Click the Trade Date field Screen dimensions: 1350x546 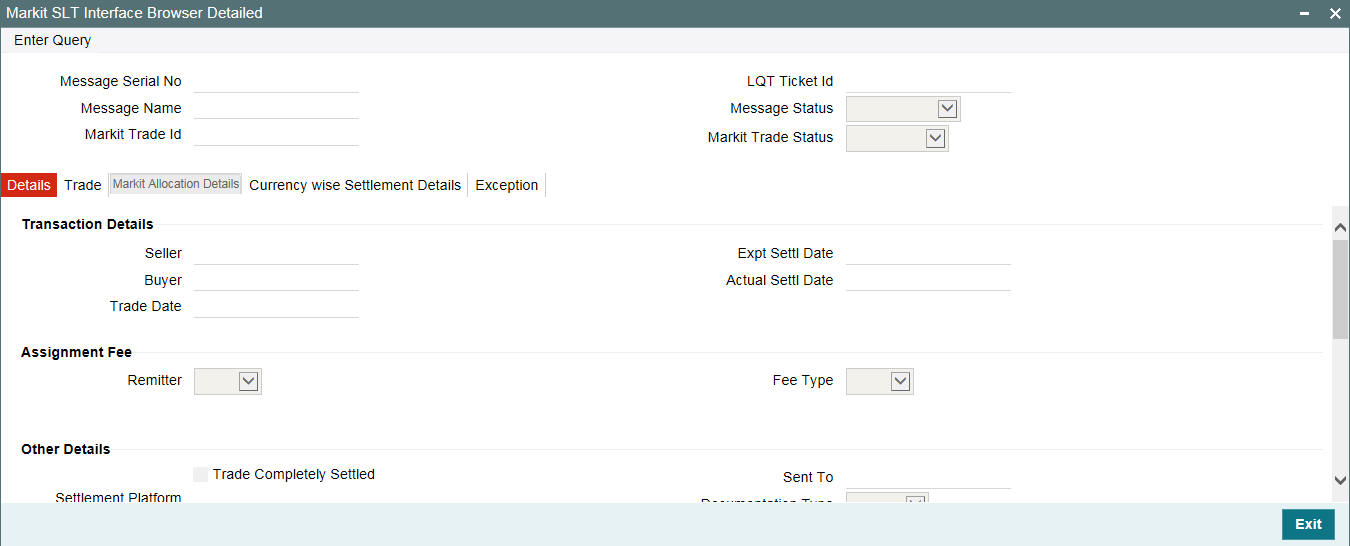click(x=276, y=306)
